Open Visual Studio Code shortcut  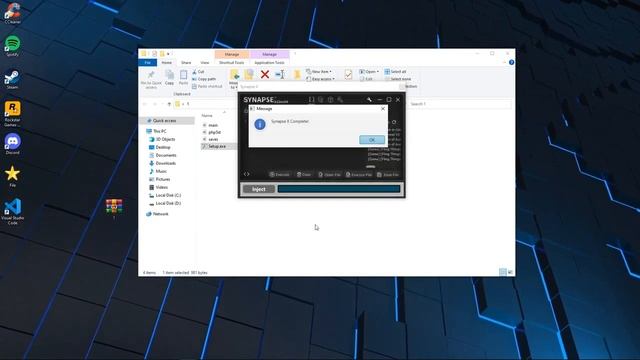click(12, 211)
